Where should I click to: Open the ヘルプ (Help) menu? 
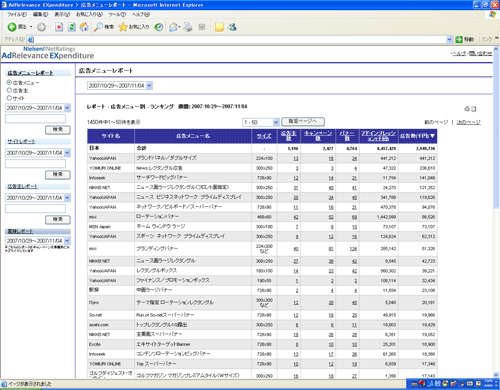tap(141, 14)
